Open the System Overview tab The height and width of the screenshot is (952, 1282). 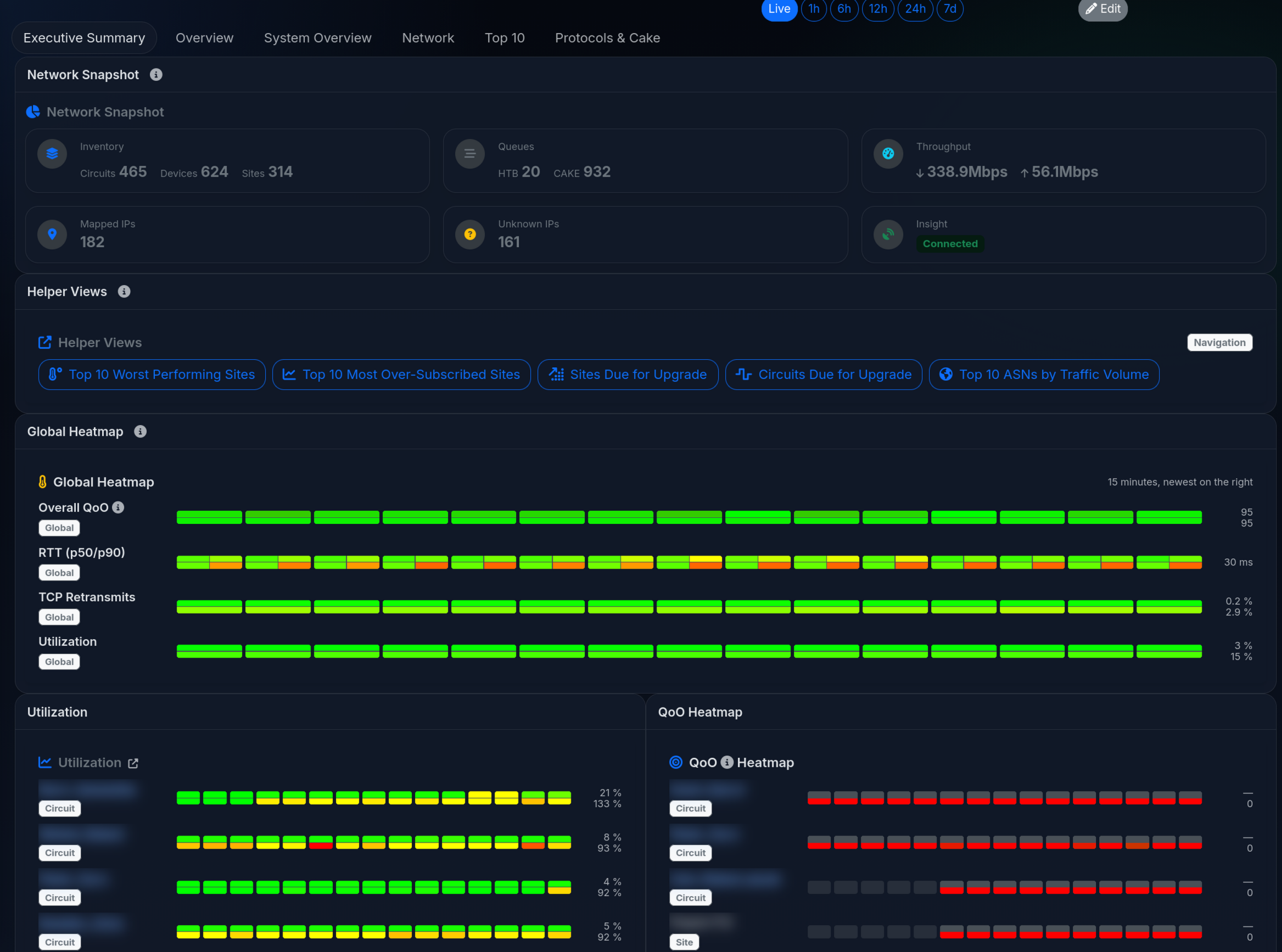[317, 38]
